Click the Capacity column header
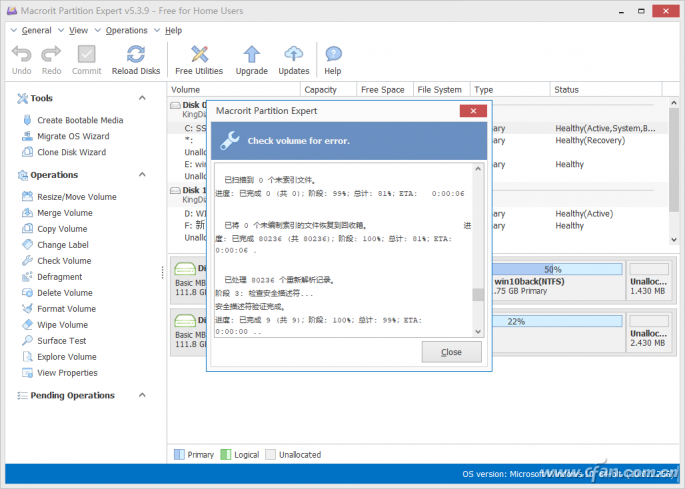 click(x=329, y=90)
